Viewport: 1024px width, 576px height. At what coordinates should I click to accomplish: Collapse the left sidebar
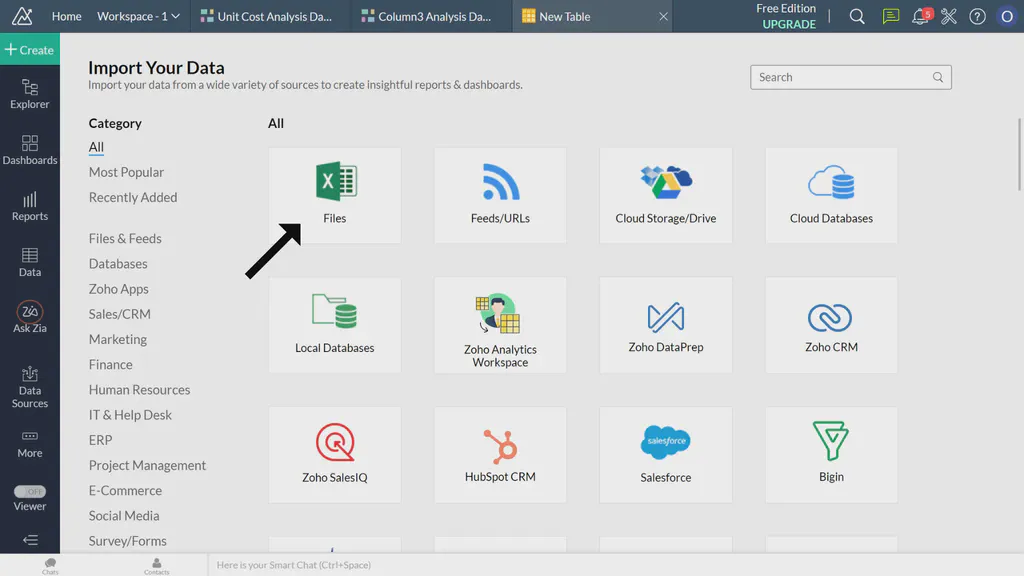[x=29, y=540]
